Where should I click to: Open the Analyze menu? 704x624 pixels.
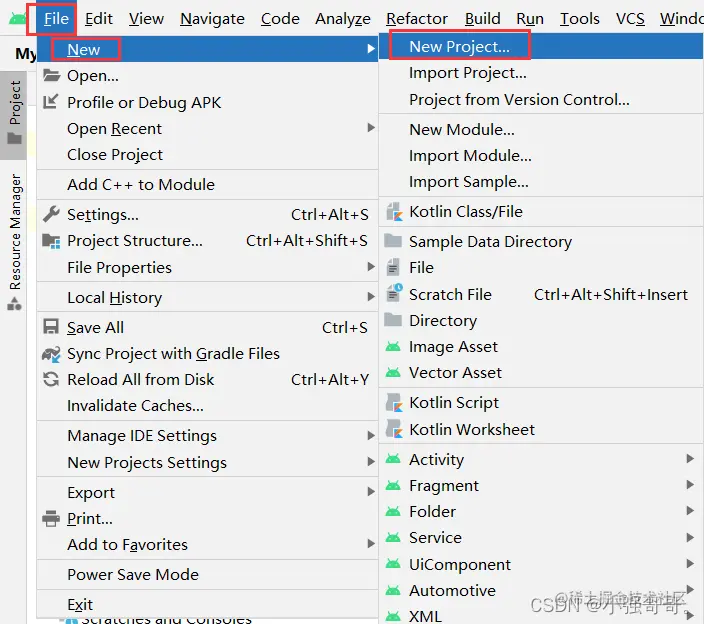[343, 19]
